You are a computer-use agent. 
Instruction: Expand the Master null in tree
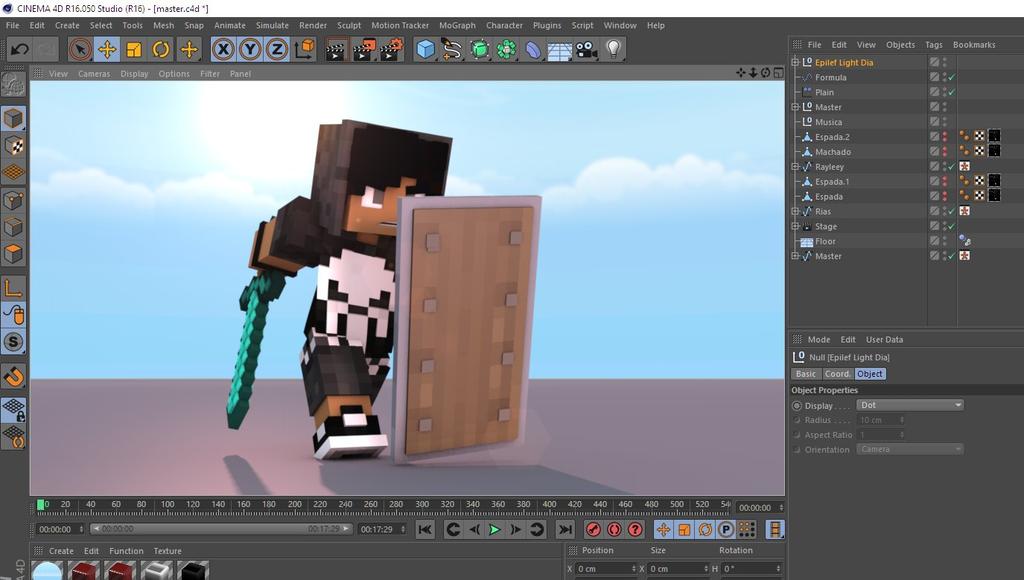795,106
